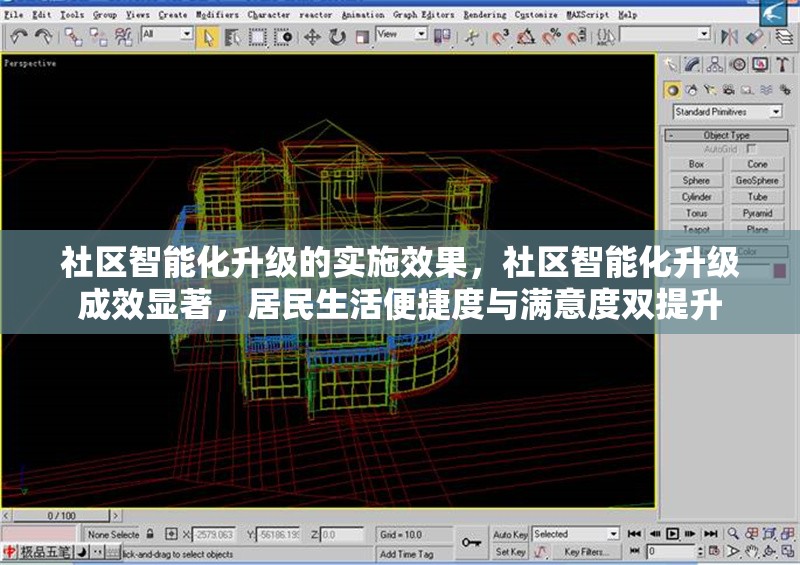The width and height of the screenshot is (800, 565).
Task: Enable the AutoGrid checkbox
Action: pyautogui.click(x=752, y=149)
